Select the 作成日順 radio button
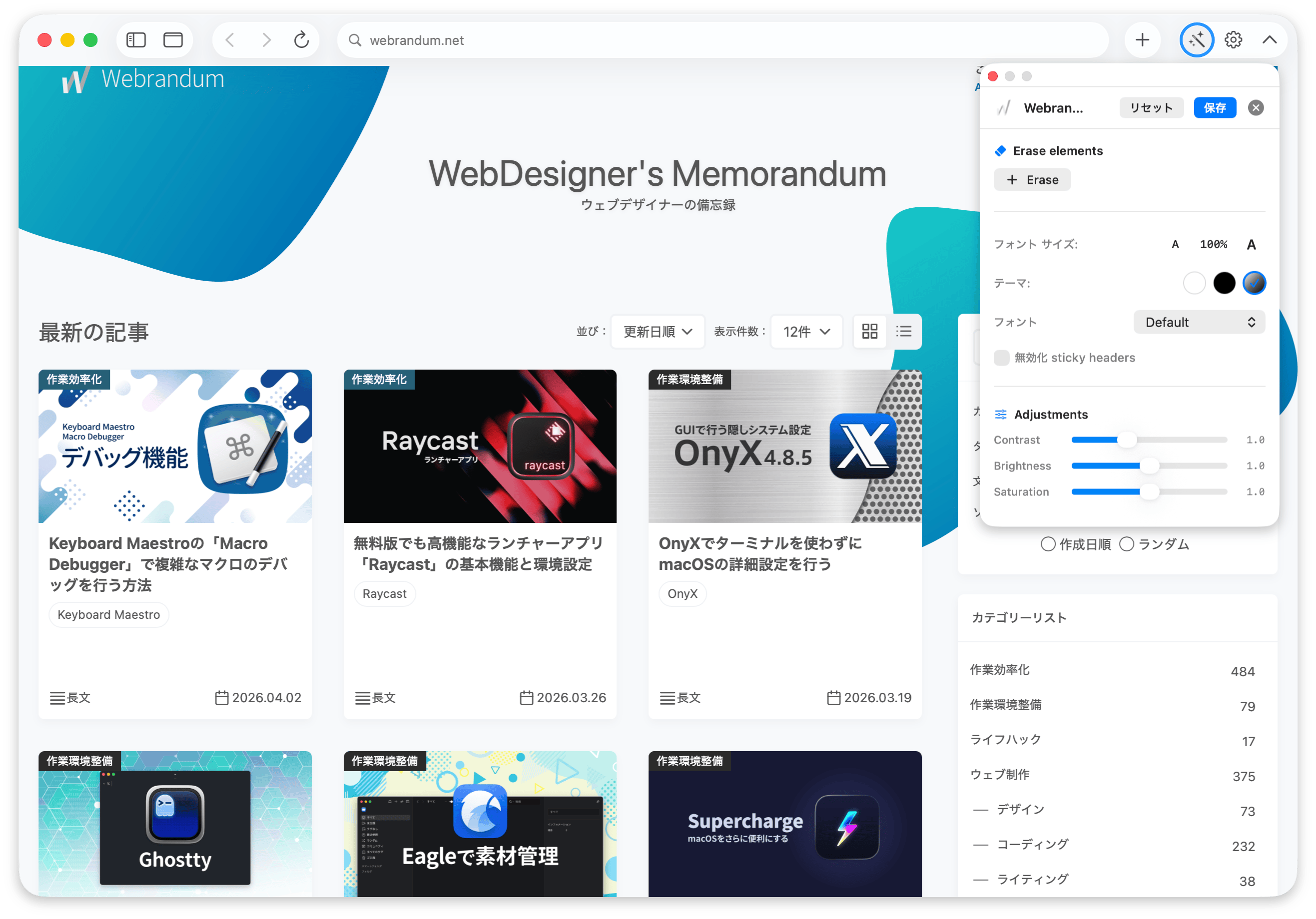The height and width of the screenshot is (919, 1316). (x=1048, y=544)
